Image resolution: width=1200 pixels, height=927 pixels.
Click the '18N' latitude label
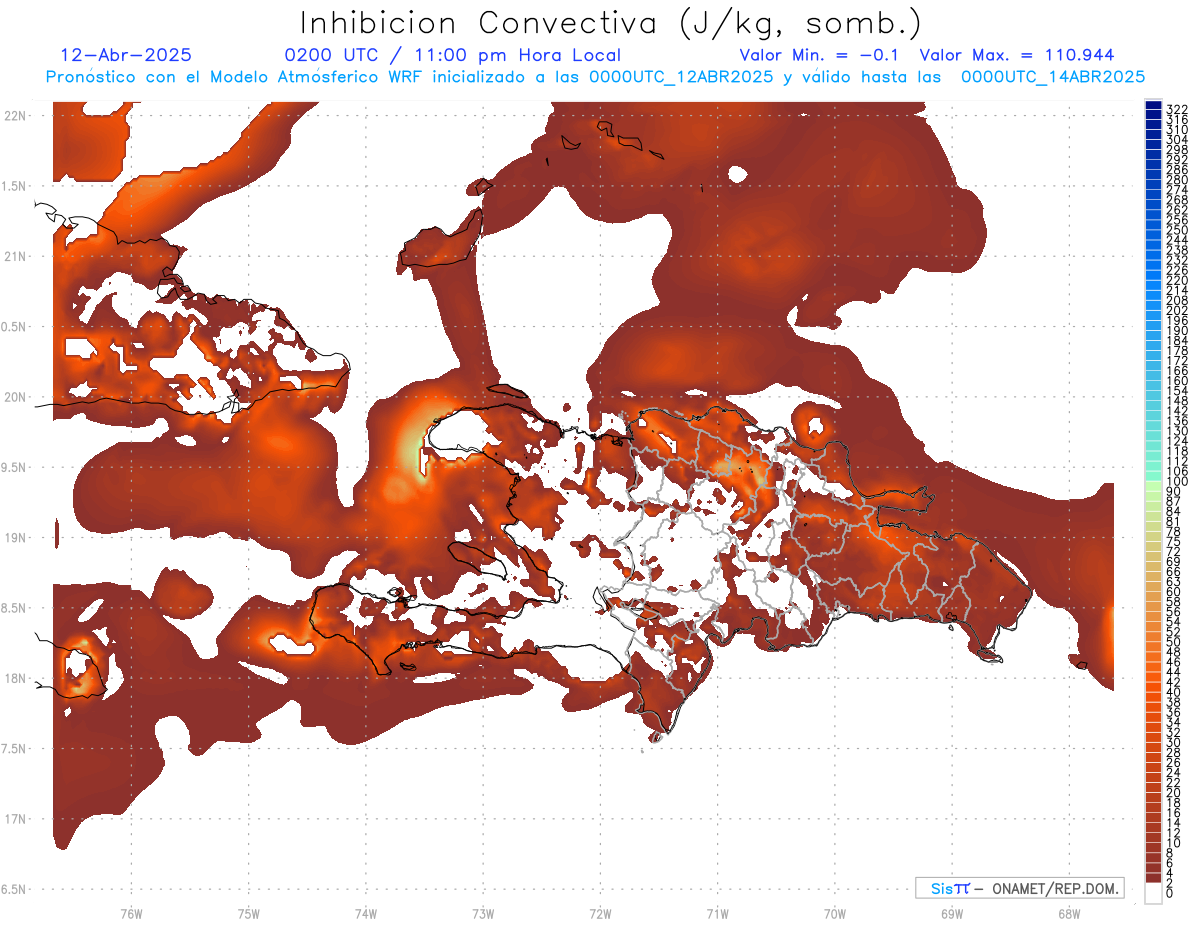14,678
